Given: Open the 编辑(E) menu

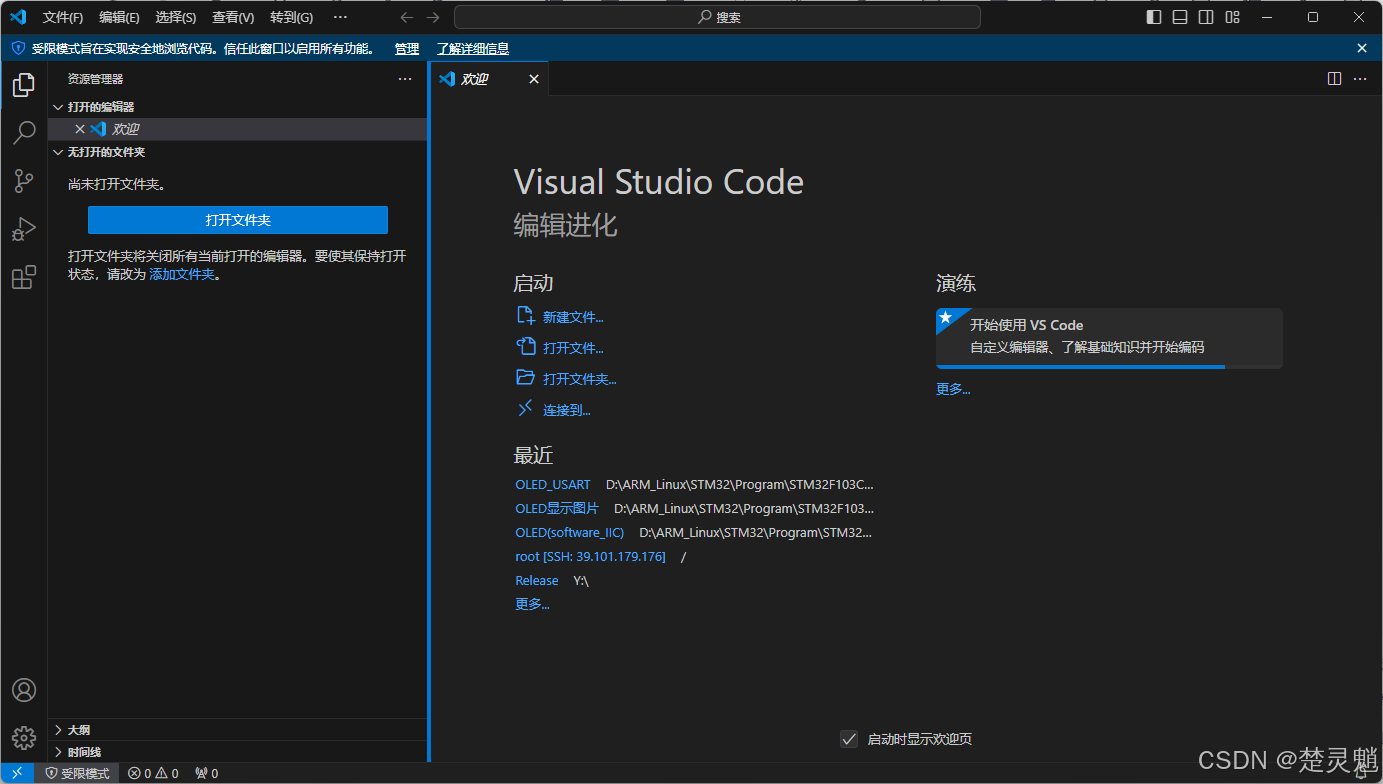Looking at the screenshot, I should (120, 17).
